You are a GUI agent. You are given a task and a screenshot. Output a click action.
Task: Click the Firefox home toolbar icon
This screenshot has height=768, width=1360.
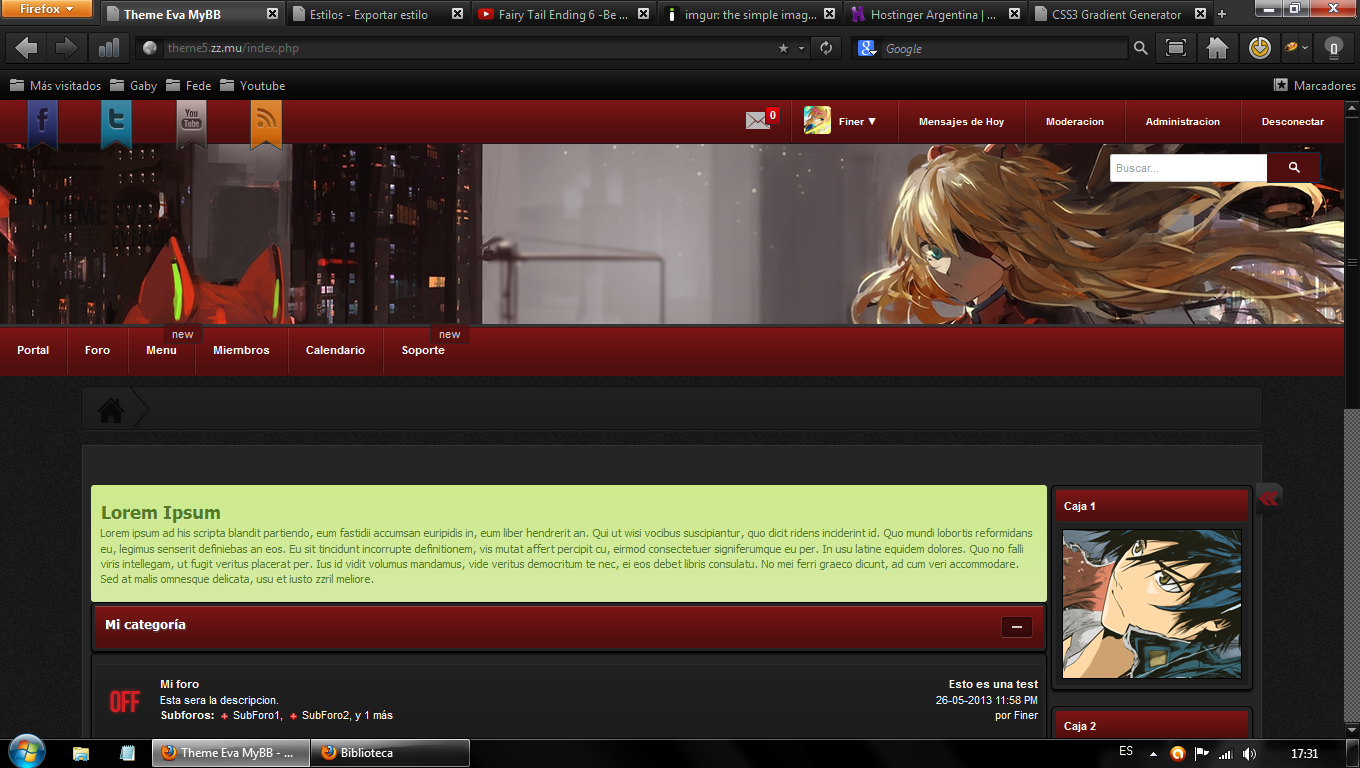click(x=1217, y=48)
